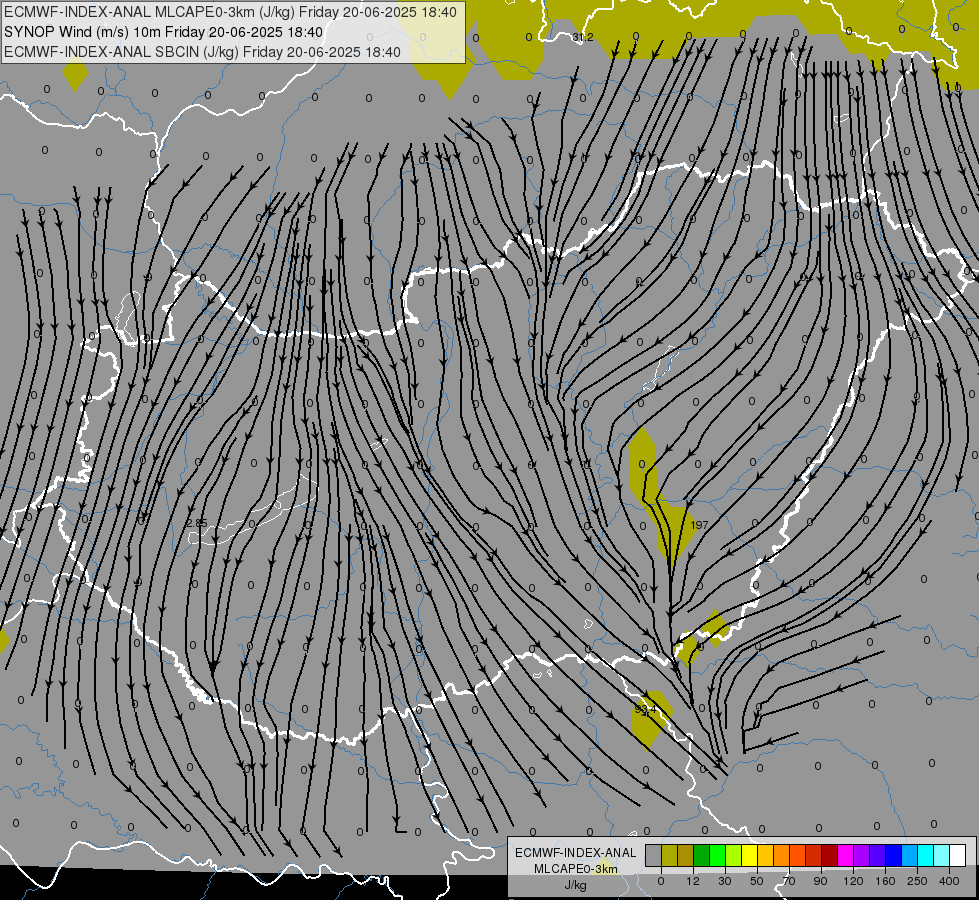The height and width of the screenshot is (900, 979).
Task: Click the '250' legend tick label
Action: pos(917,881)
